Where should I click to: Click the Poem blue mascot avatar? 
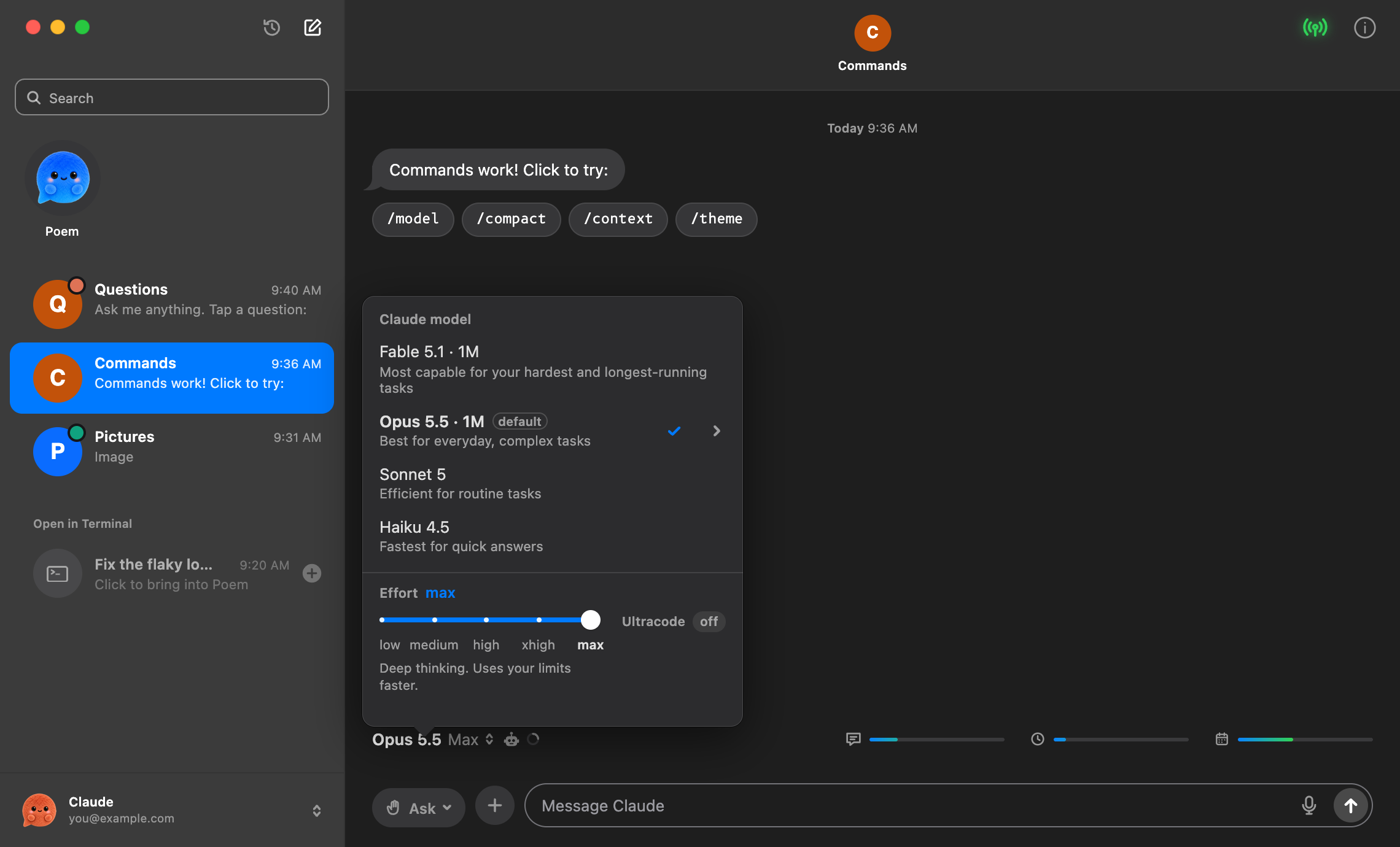coord(62,178)
